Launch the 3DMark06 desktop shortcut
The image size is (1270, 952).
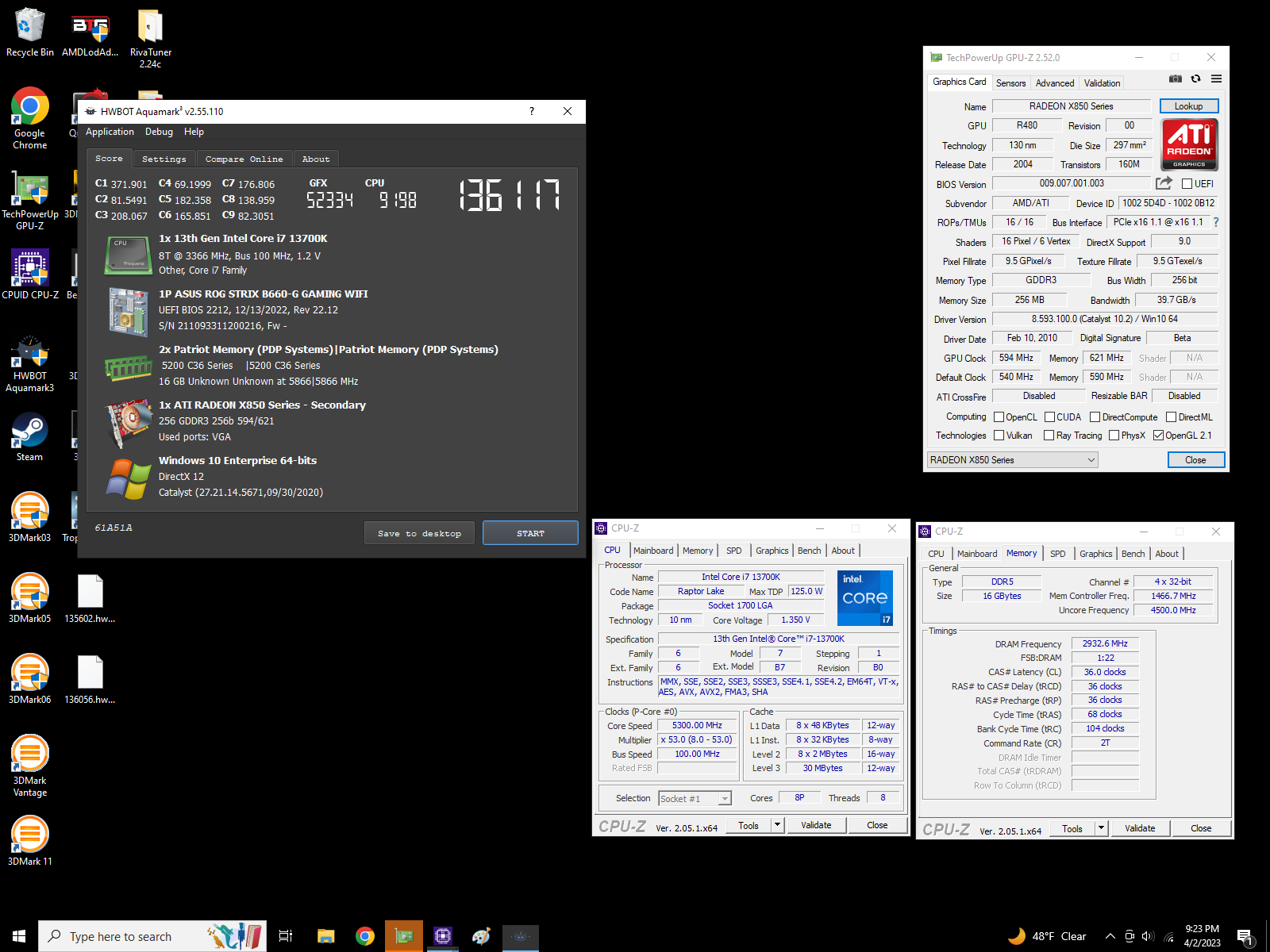click(29, 679)
